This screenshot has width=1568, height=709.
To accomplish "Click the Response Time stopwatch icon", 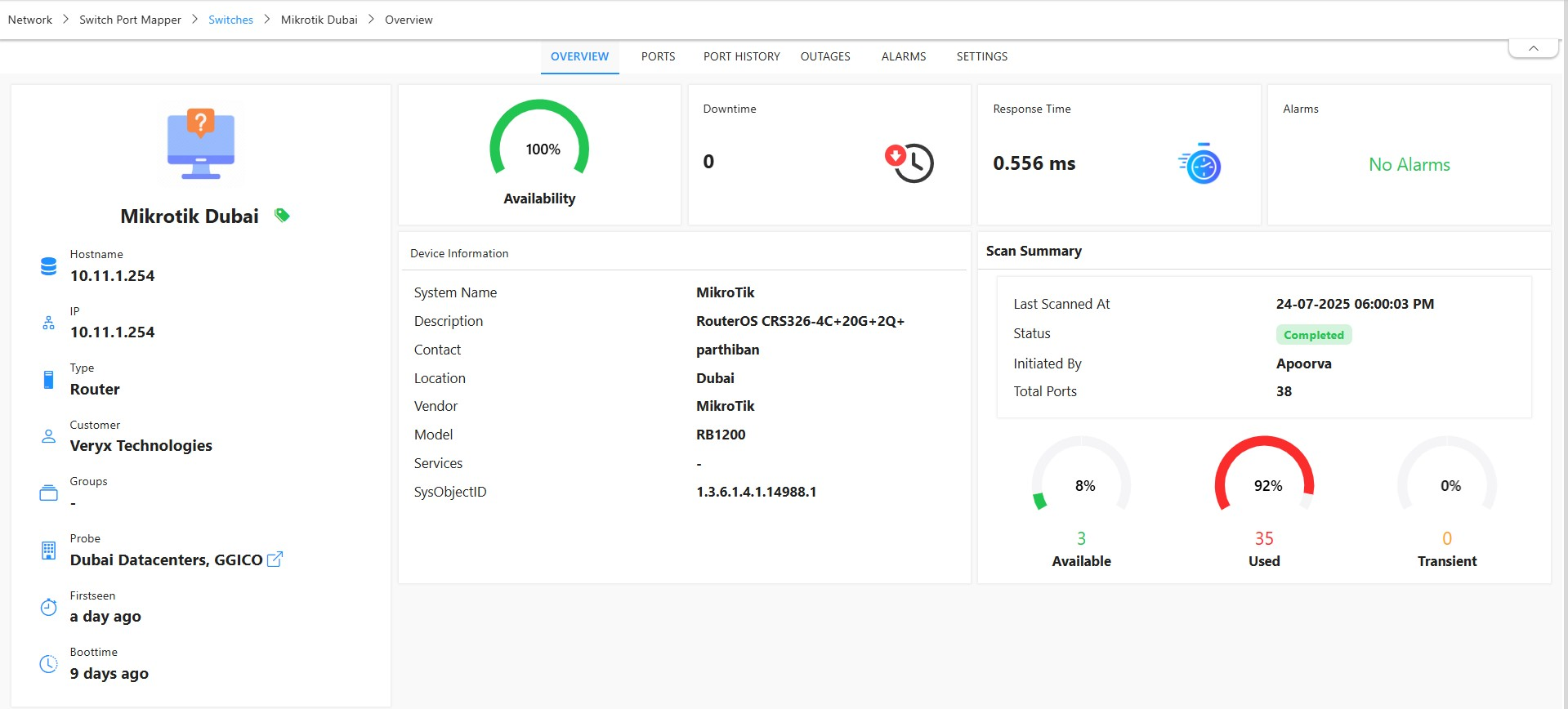I will point(1199,163).
